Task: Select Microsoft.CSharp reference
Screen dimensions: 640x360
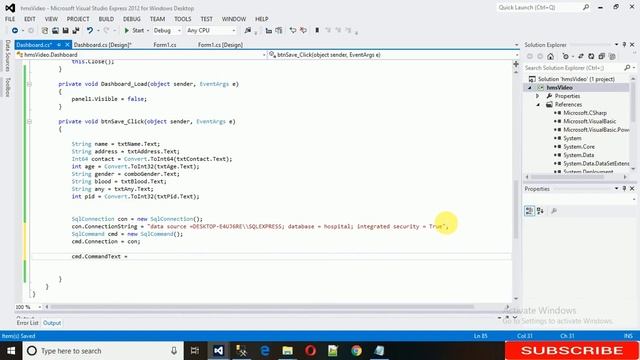Action: tap(585, 113)
